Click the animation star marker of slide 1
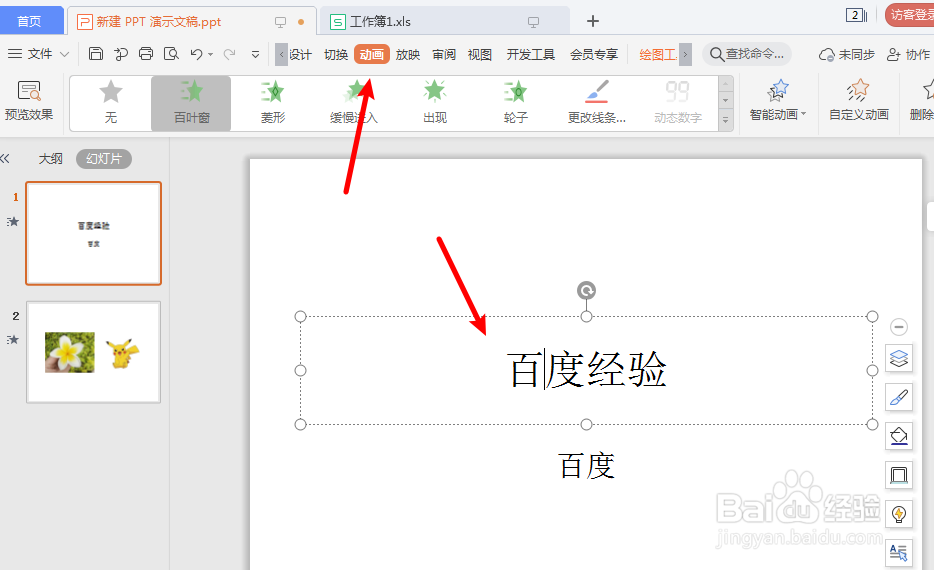This screenshot has width=934, height=570. pos(13,222)
